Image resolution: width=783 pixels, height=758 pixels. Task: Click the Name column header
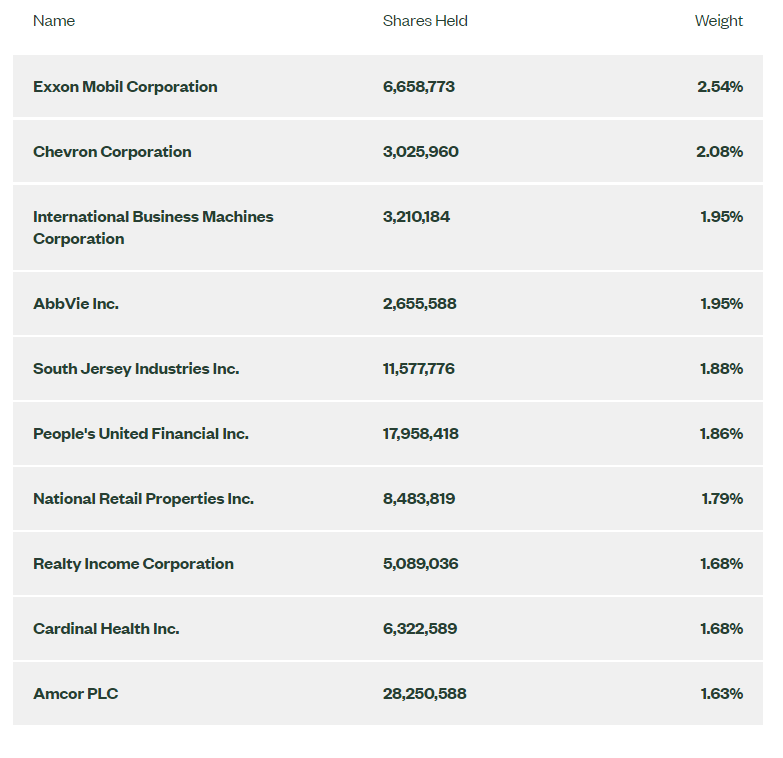point(54,21)
